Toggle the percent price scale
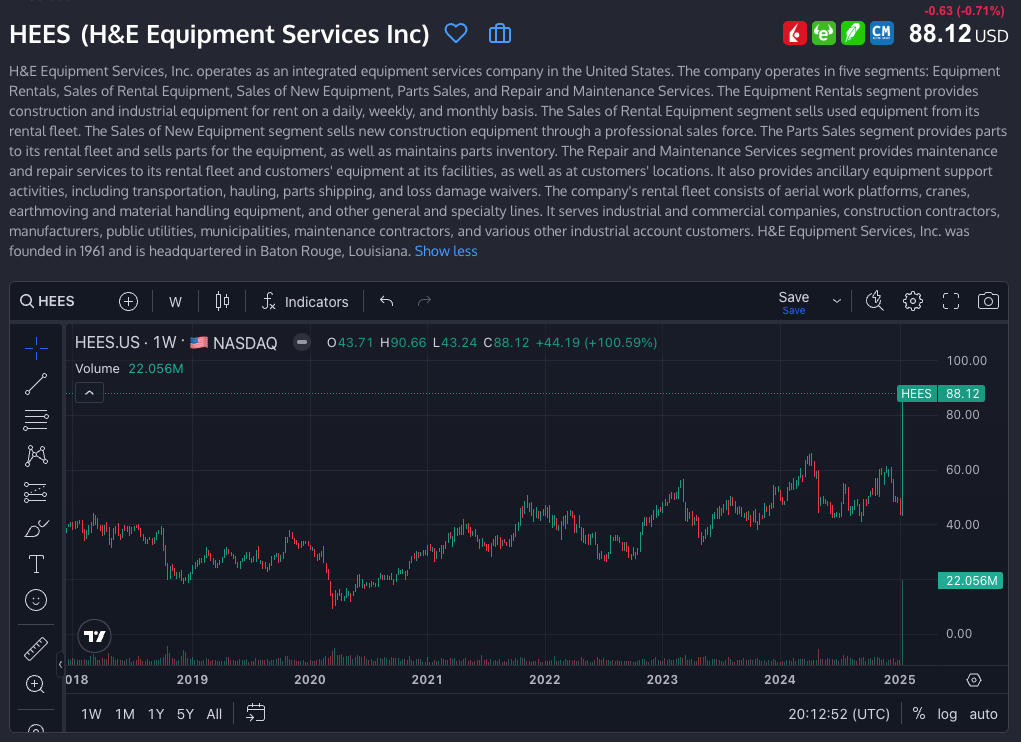The height and width of the screenshot is (742, 1021). click(x=919, y=714)
